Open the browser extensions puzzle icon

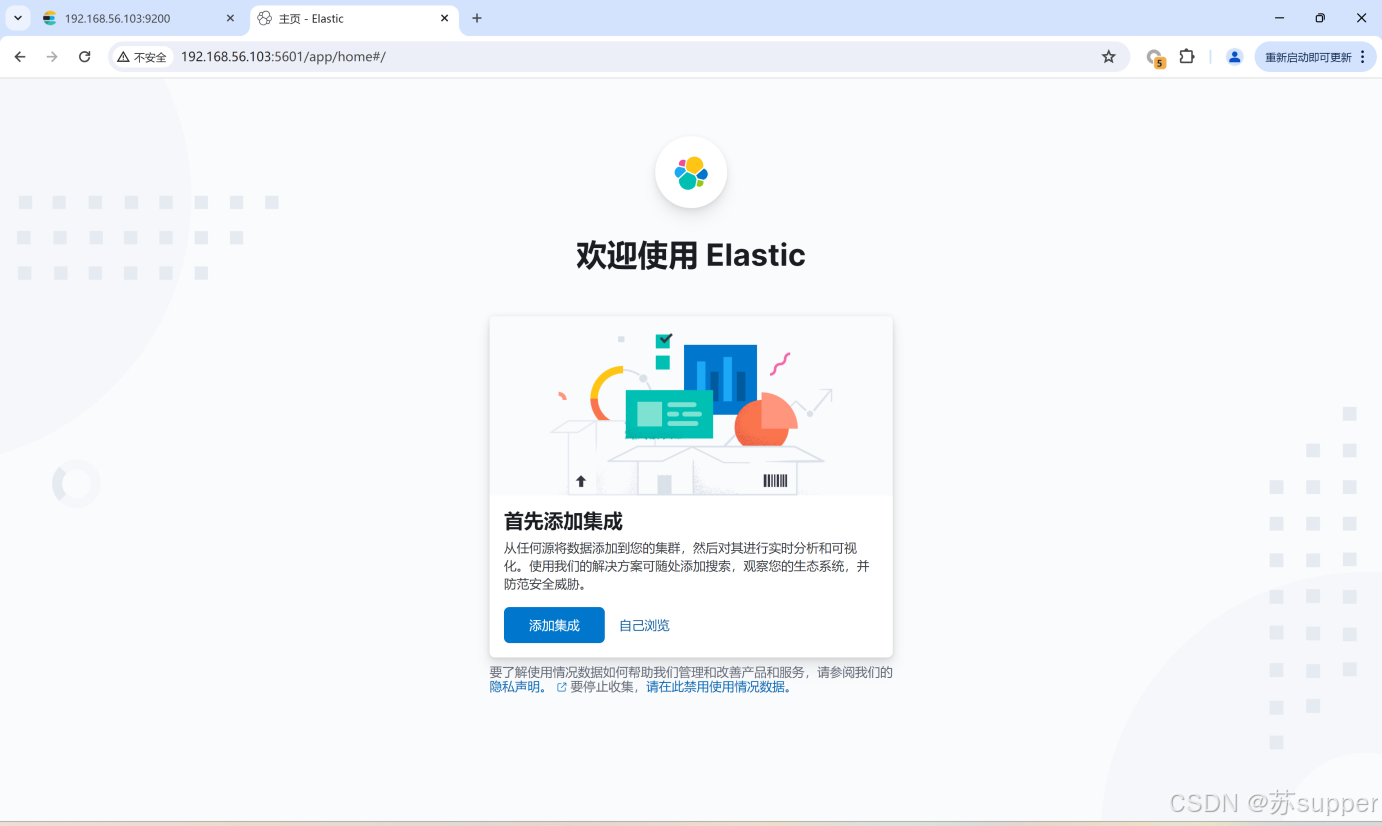[x=1187, y=57]
